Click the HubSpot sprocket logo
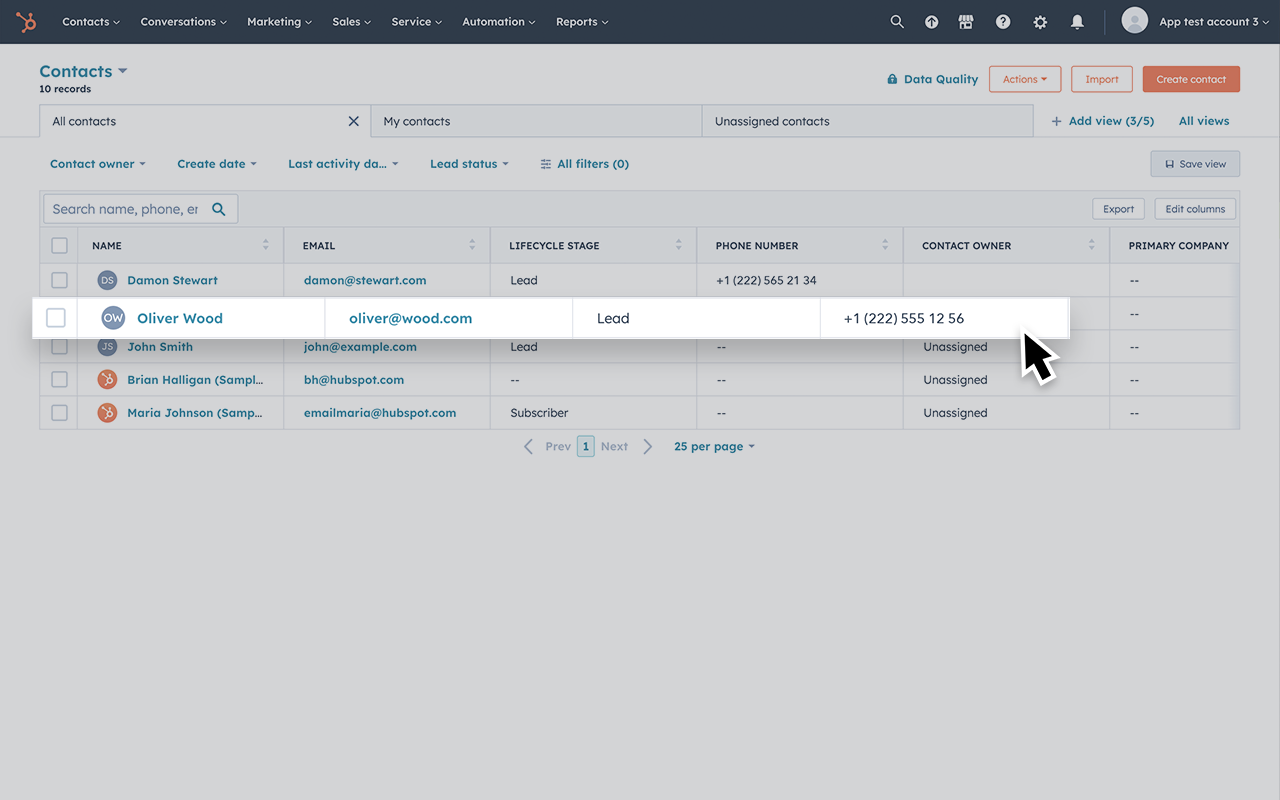 click(x=25, y=21)
